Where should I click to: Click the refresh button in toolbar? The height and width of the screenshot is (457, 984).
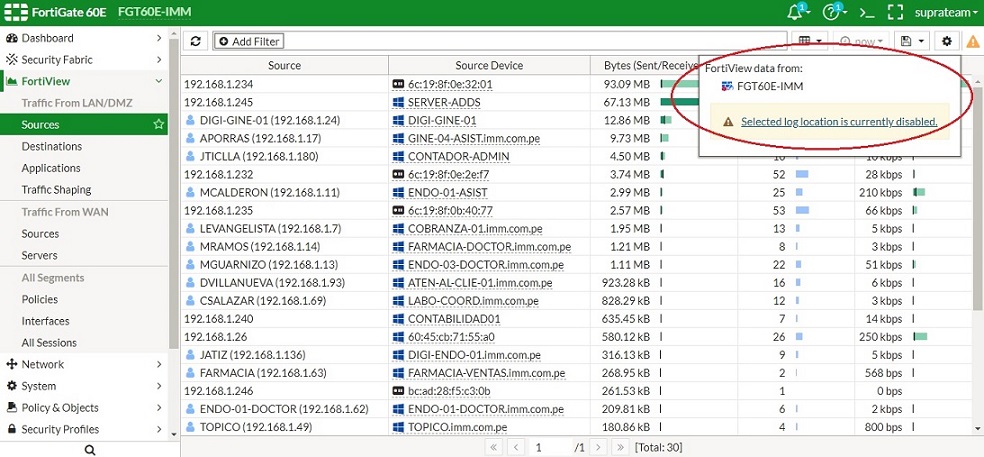pyautogui.click(x=196, y=41)
